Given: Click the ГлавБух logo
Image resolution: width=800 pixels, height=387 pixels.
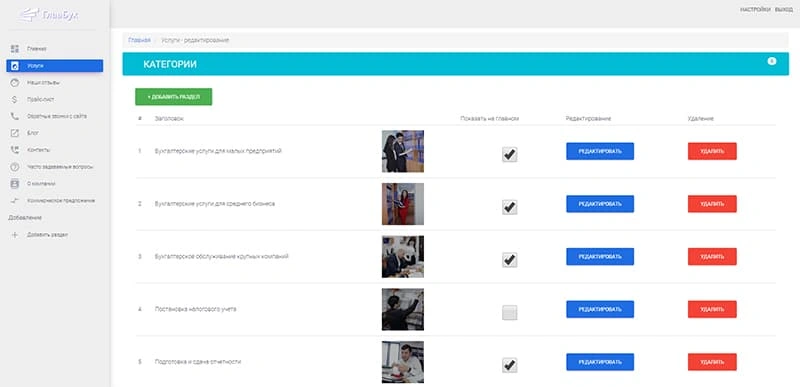Looking at the screenshot, I should [49, 15].
